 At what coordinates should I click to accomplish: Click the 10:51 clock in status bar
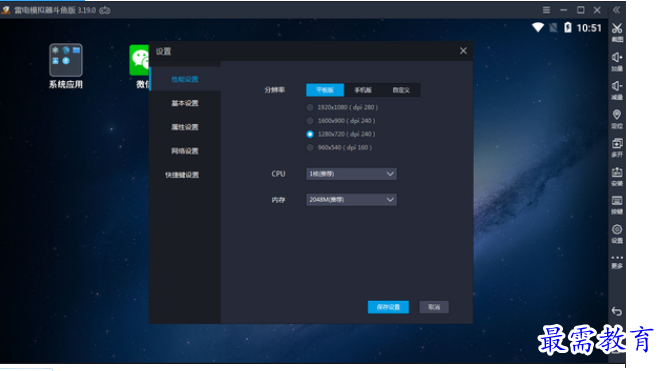click(x=589, y=28)
